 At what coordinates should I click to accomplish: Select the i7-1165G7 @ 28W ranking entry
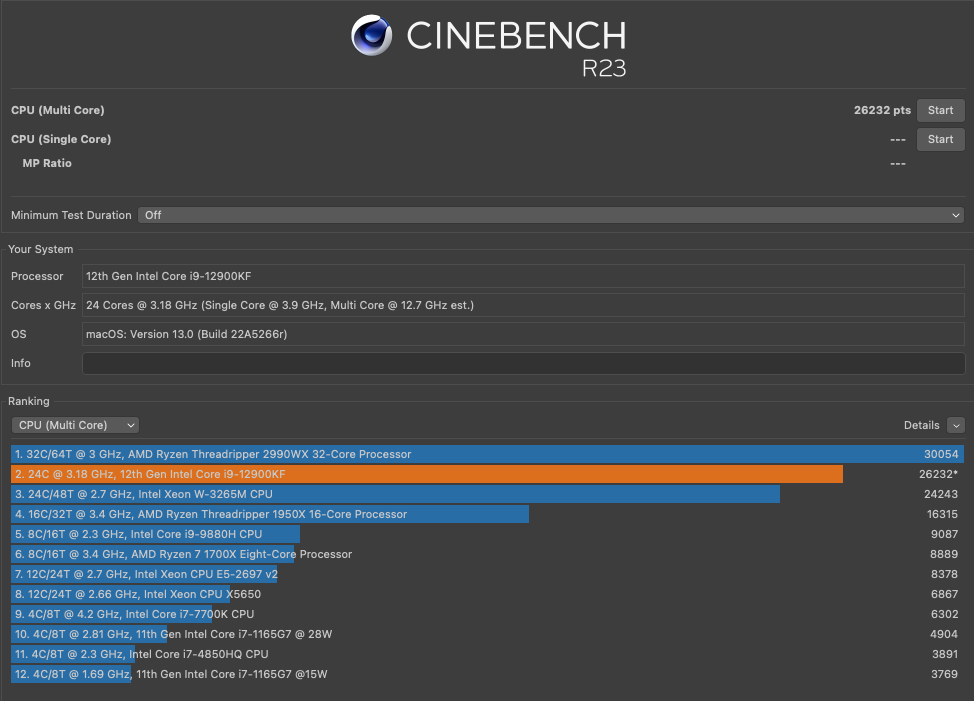tap(173, 634)
